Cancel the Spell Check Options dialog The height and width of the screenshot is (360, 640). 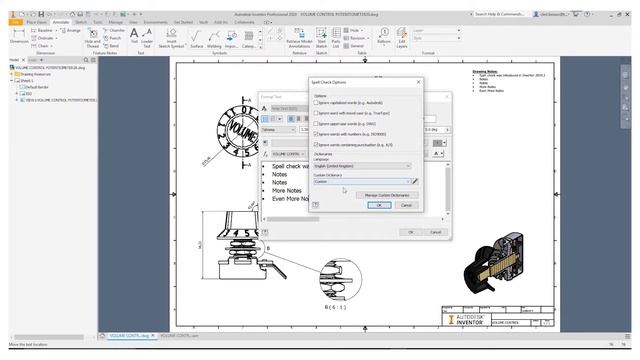coord(407,205)
